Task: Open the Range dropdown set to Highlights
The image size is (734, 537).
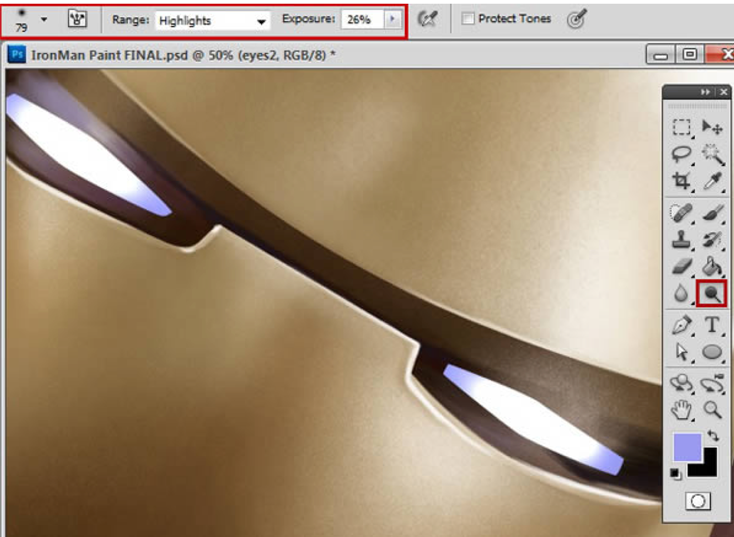Action: pos(213,21)
